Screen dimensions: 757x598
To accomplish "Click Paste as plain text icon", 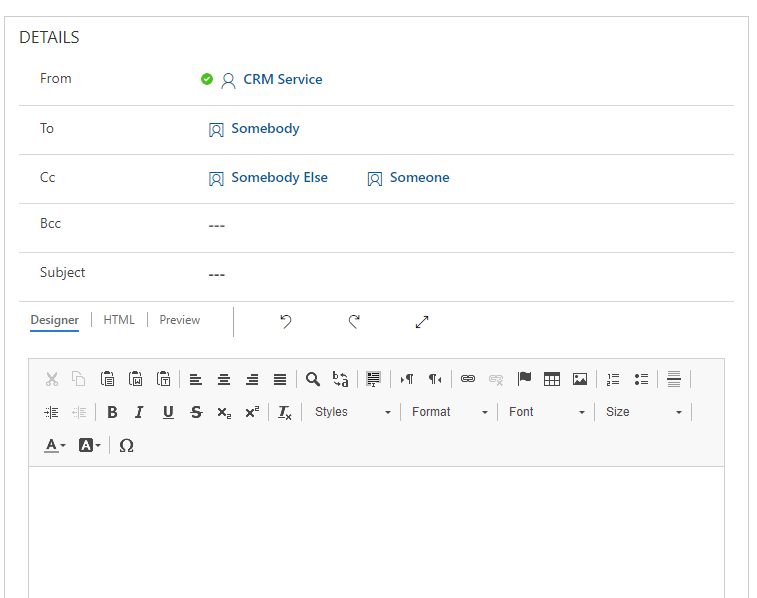I will point(164,379).
